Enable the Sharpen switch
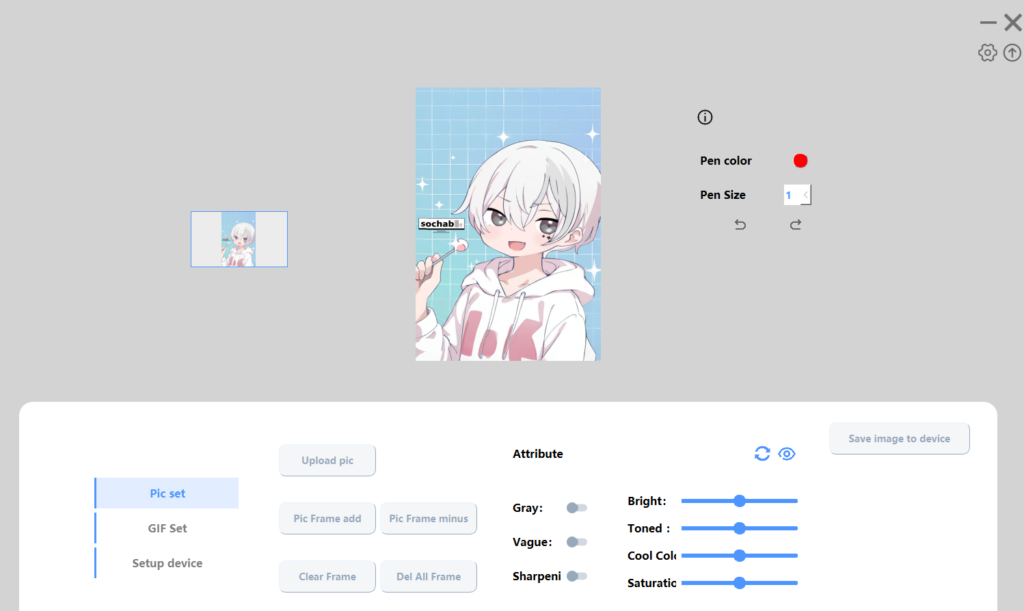 click(577, 576)
